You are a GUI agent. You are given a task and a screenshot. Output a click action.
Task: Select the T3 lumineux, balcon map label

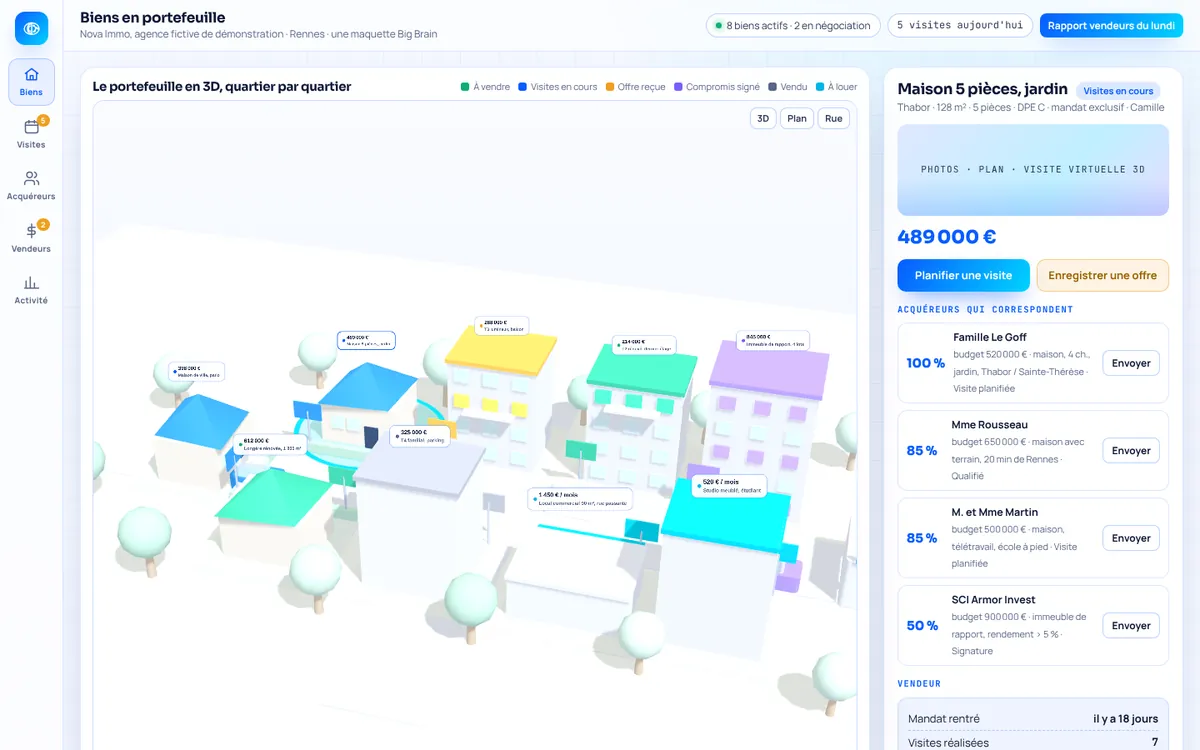click(x=501, y=326)
